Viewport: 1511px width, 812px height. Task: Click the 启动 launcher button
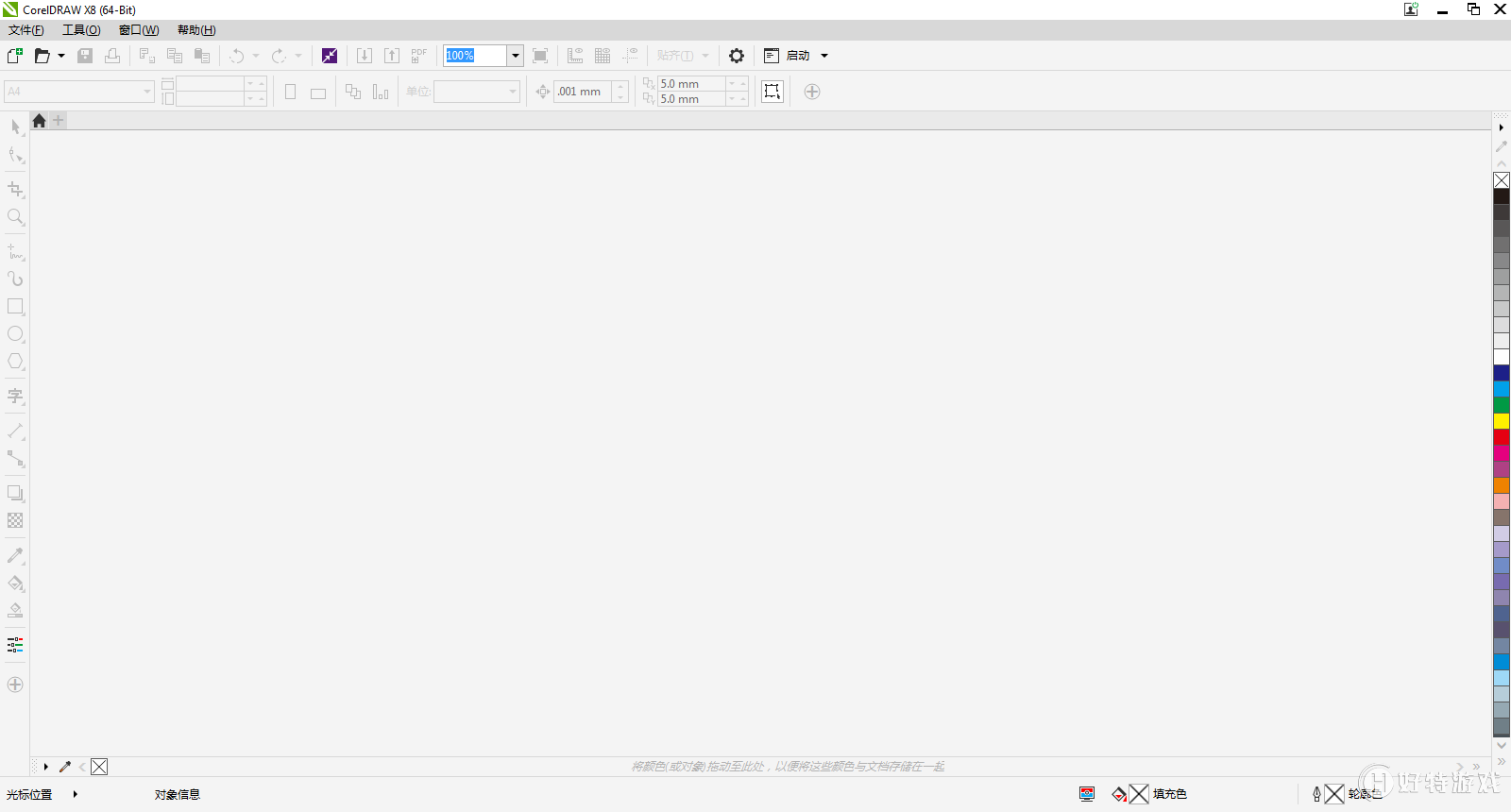(787, 56)
